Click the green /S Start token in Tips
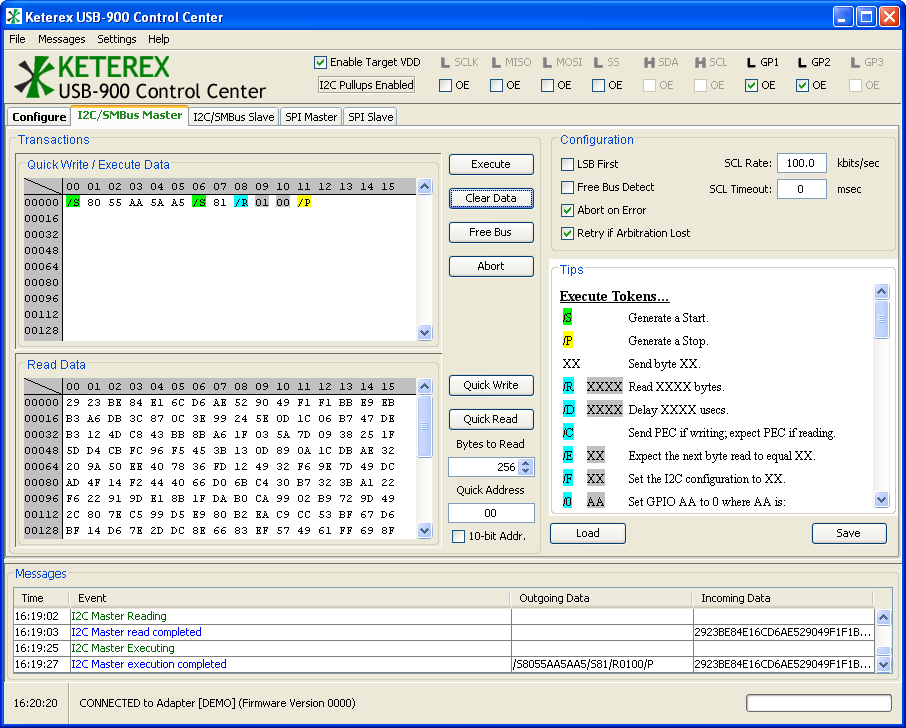Screen dimensions: 906x728 coord(567,318)
